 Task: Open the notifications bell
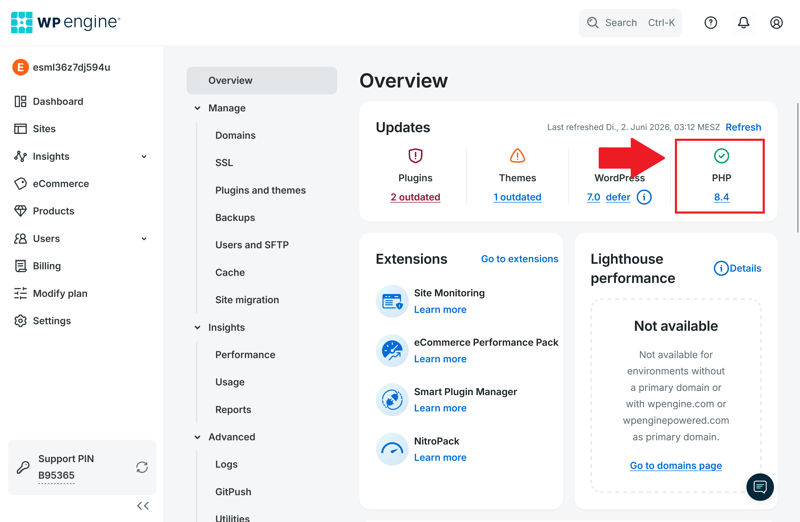743,22
